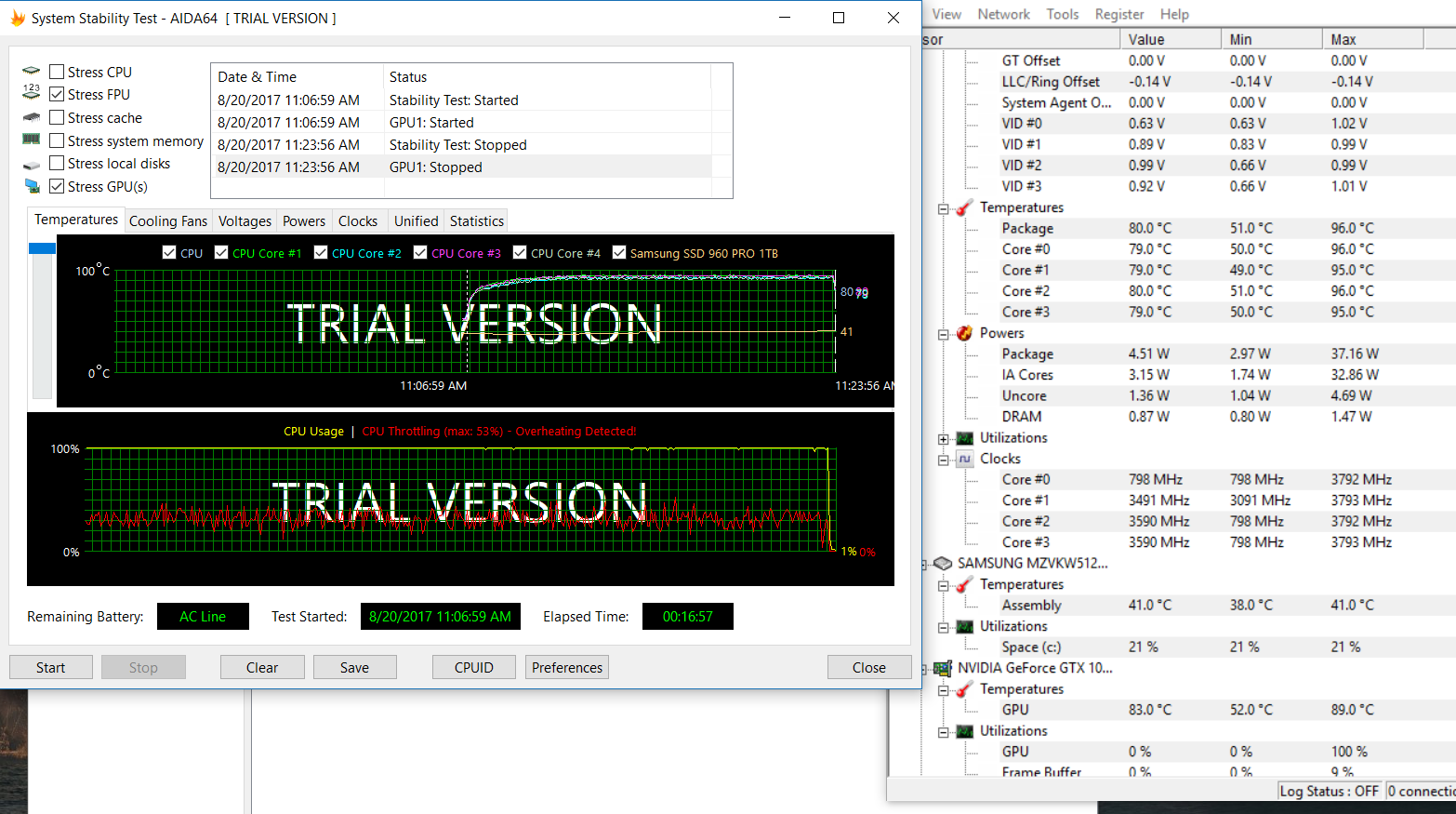Click the cache chip icon beside Stress cache
Screen dimensions: 1456x814
[x=32, y=117]
